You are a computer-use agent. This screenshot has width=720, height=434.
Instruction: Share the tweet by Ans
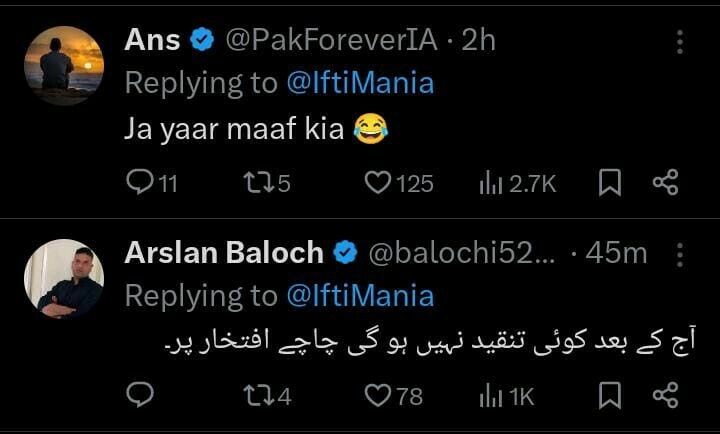665,182
